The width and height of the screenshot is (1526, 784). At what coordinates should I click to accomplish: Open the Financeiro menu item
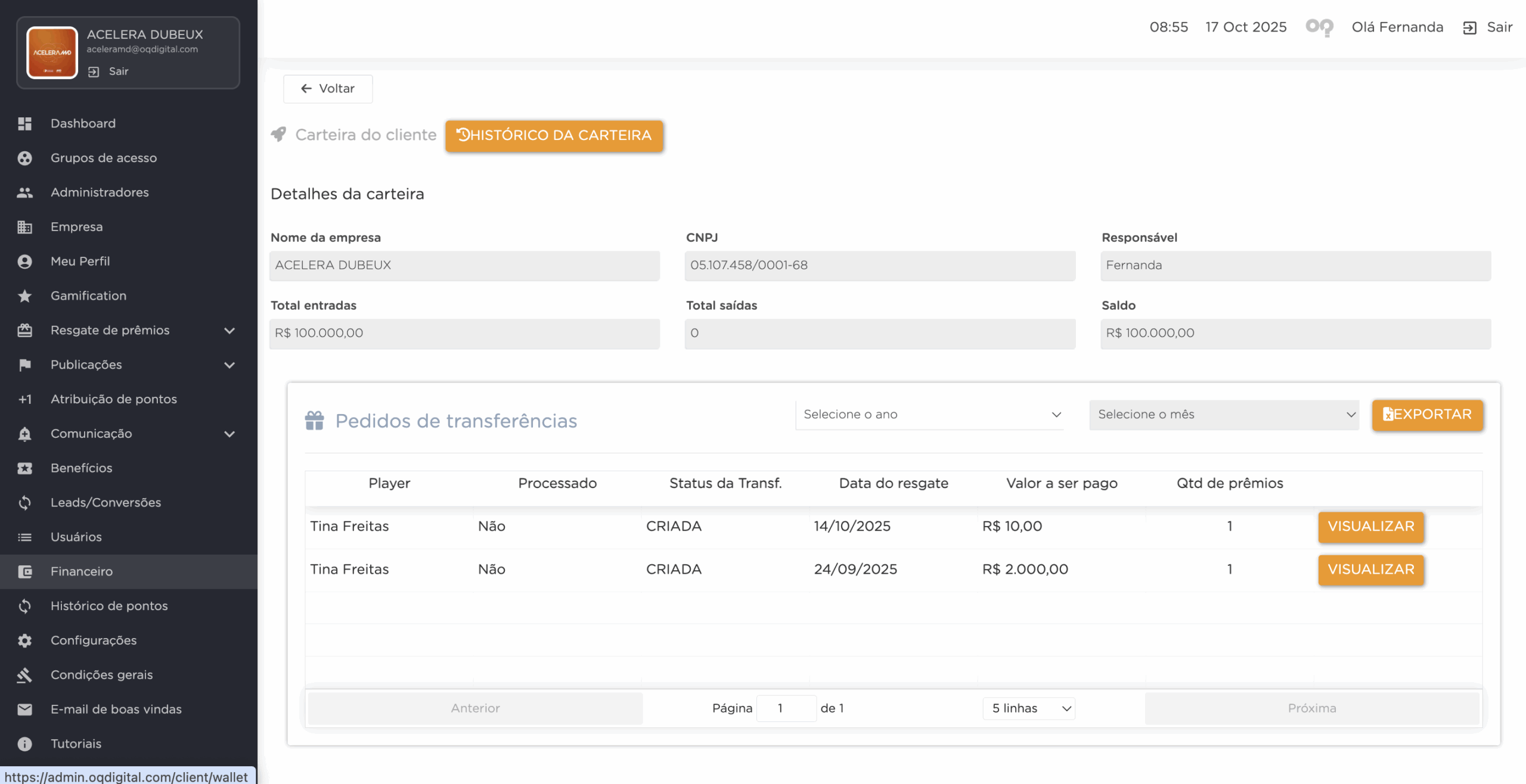[x=82, y=571]
